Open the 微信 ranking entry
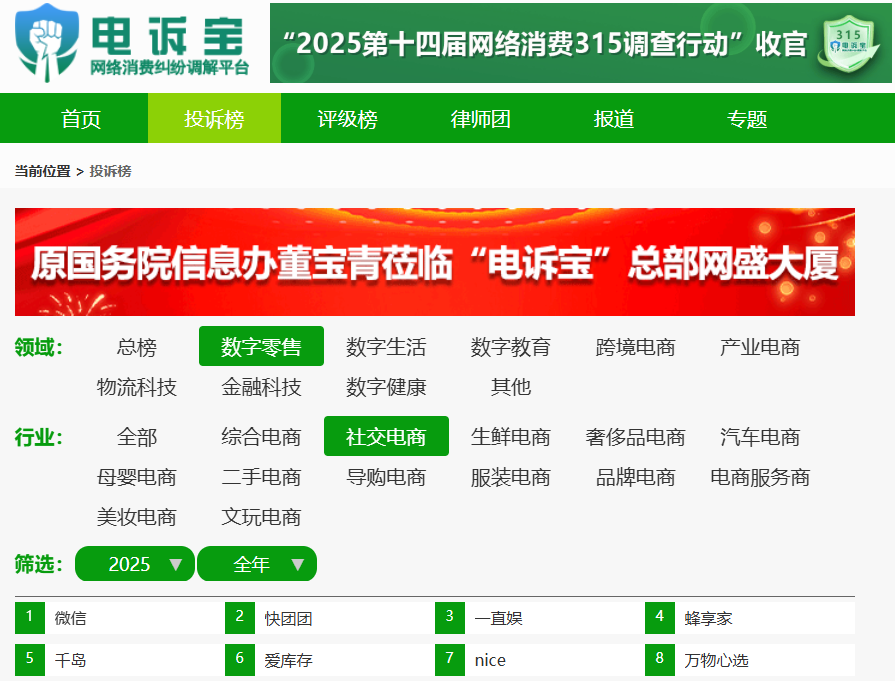This screenshot has height=681, width=895. pos(71,618)
